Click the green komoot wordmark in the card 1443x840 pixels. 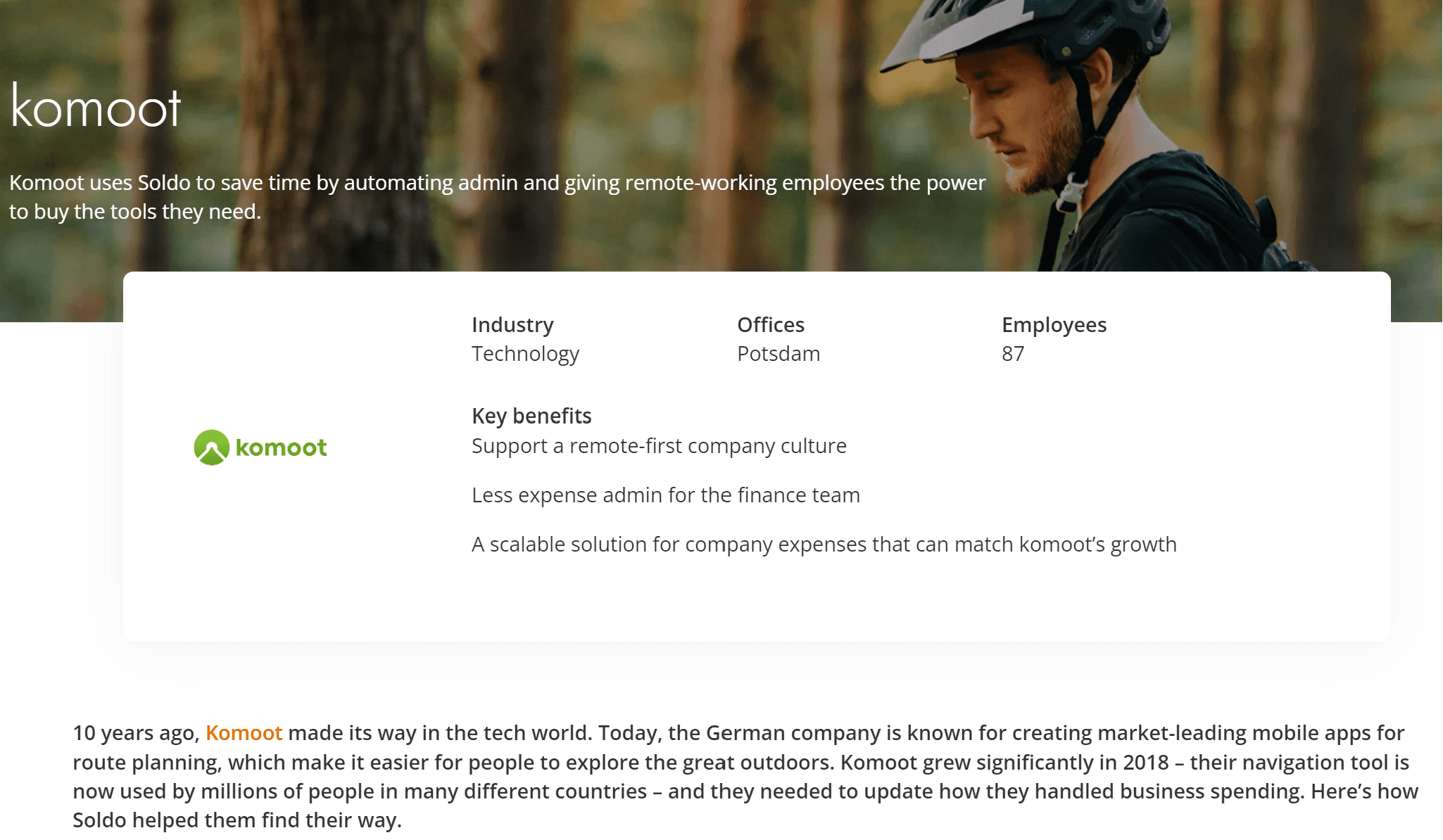coord(281,447)
